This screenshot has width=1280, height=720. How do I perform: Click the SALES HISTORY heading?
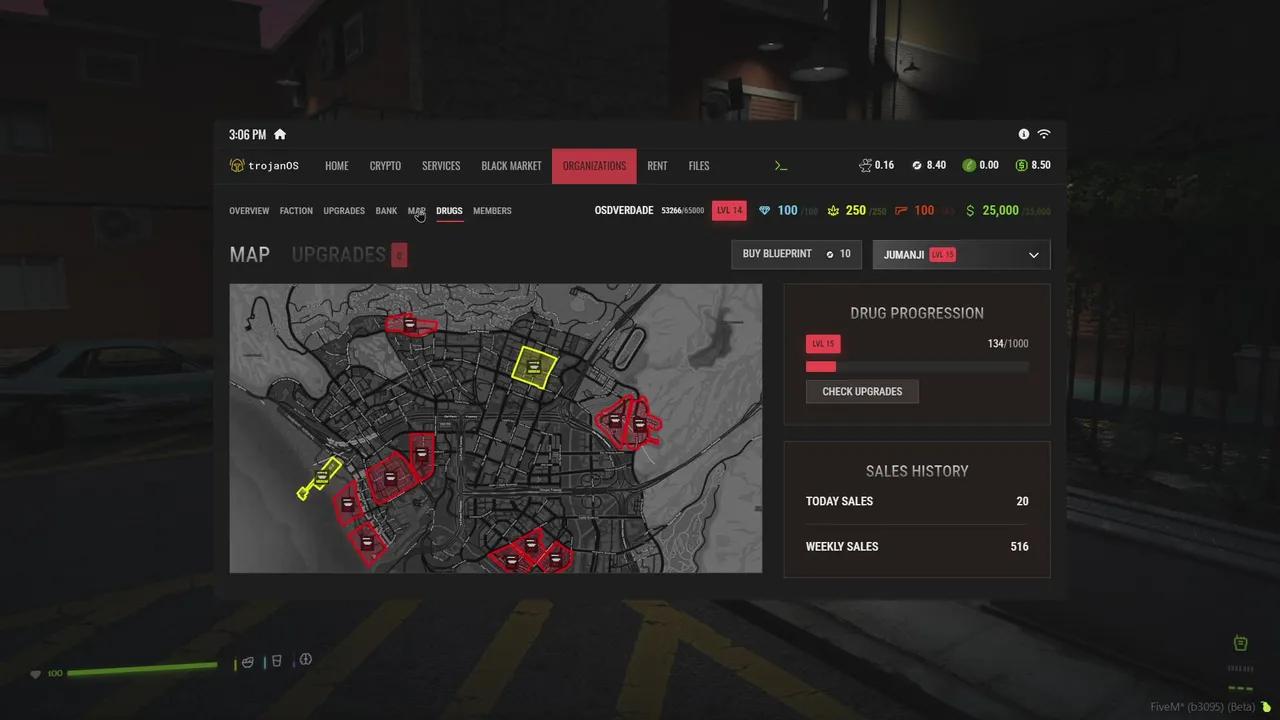click(x=917, y=471)
